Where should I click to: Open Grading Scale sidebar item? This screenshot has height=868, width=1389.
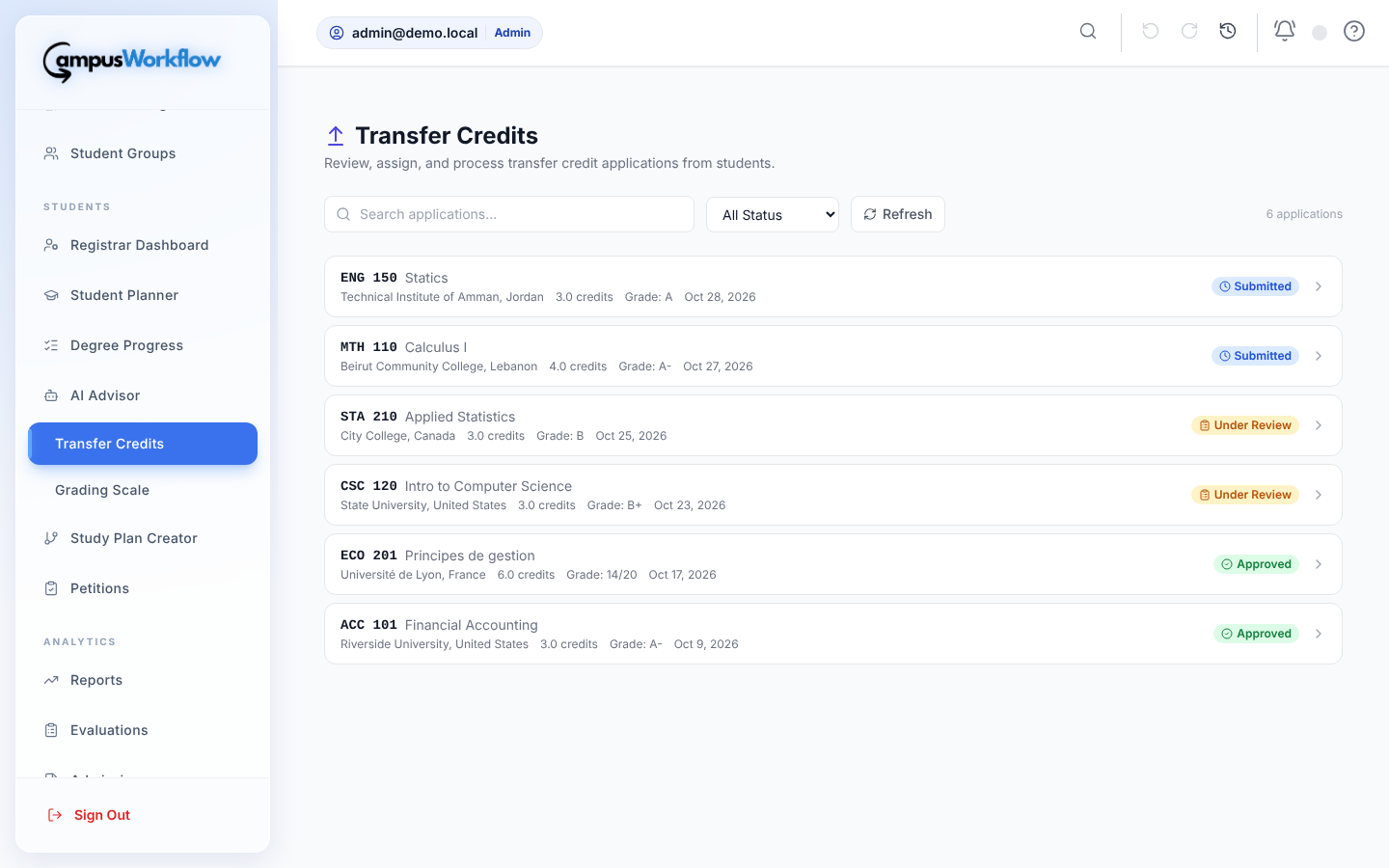[143, 490]
